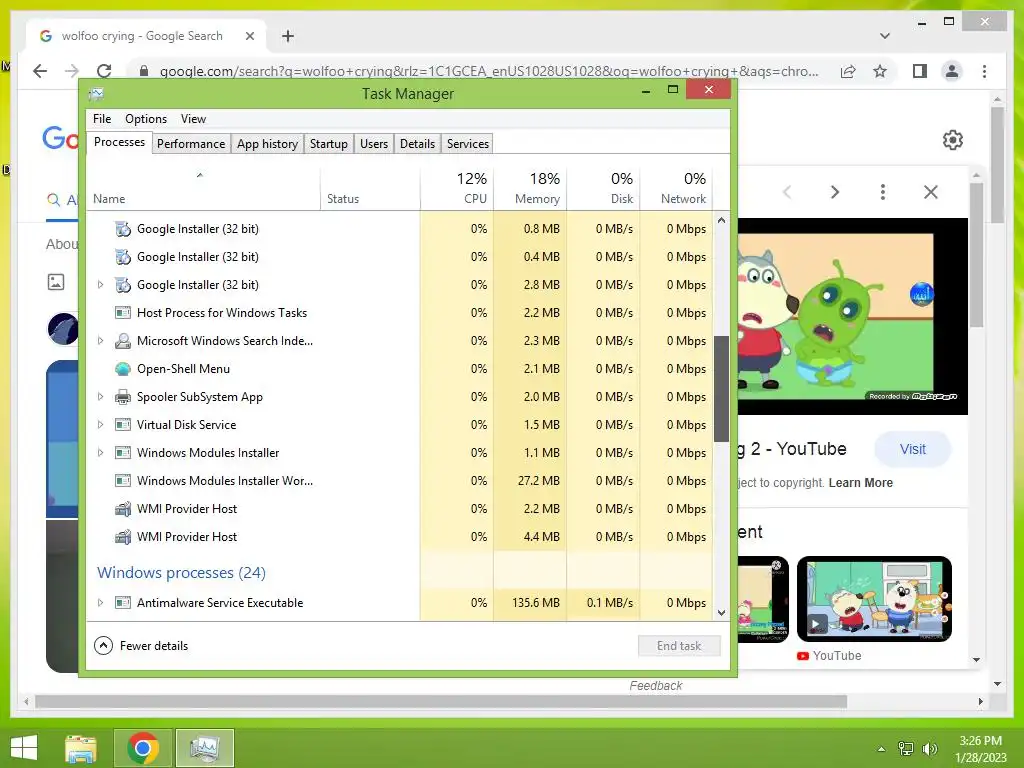Open the main Wolfoo preview image
The height and width of the screenshot is (768, 1024).
[x=852, y=316]
